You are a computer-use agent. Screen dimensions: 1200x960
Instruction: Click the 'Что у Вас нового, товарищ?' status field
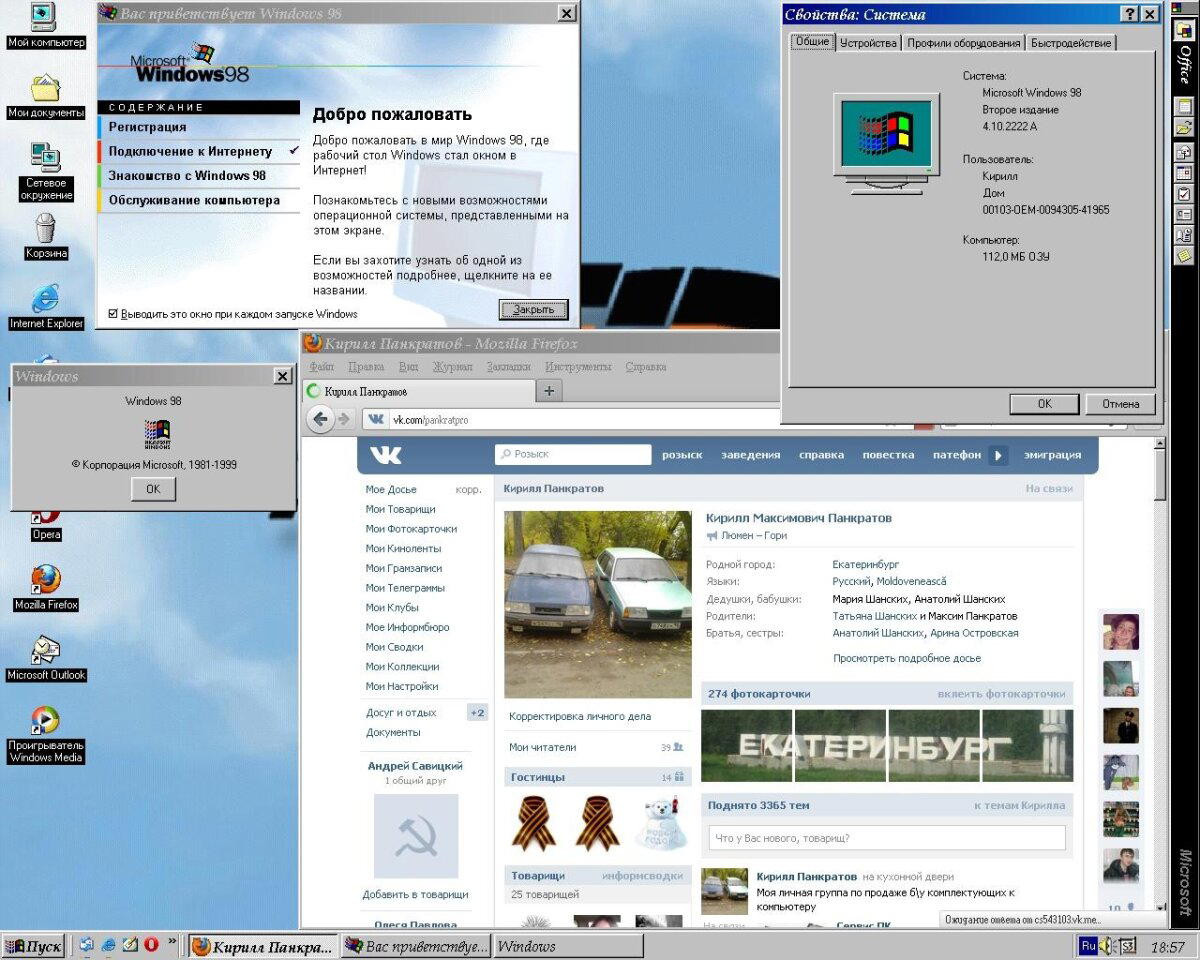tap(887, 838)
